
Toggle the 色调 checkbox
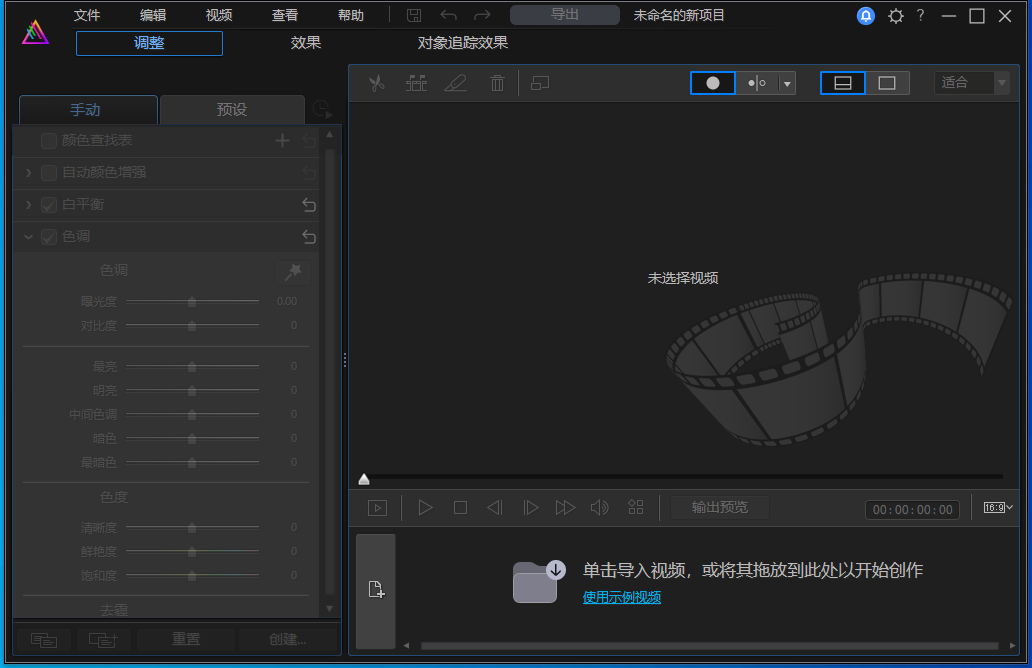(49, 237)
